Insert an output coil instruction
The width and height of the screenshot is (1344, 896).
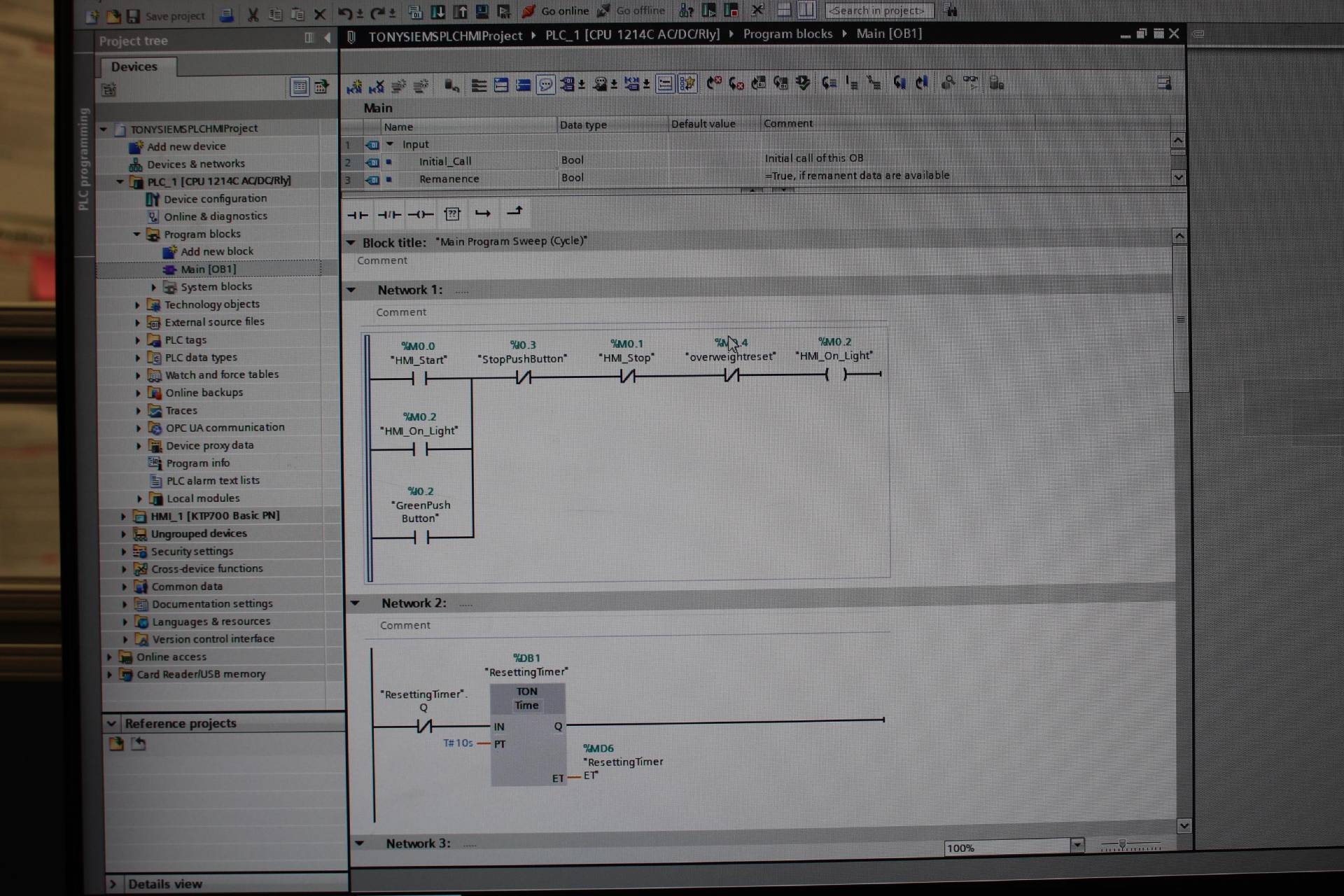[420, 214]
